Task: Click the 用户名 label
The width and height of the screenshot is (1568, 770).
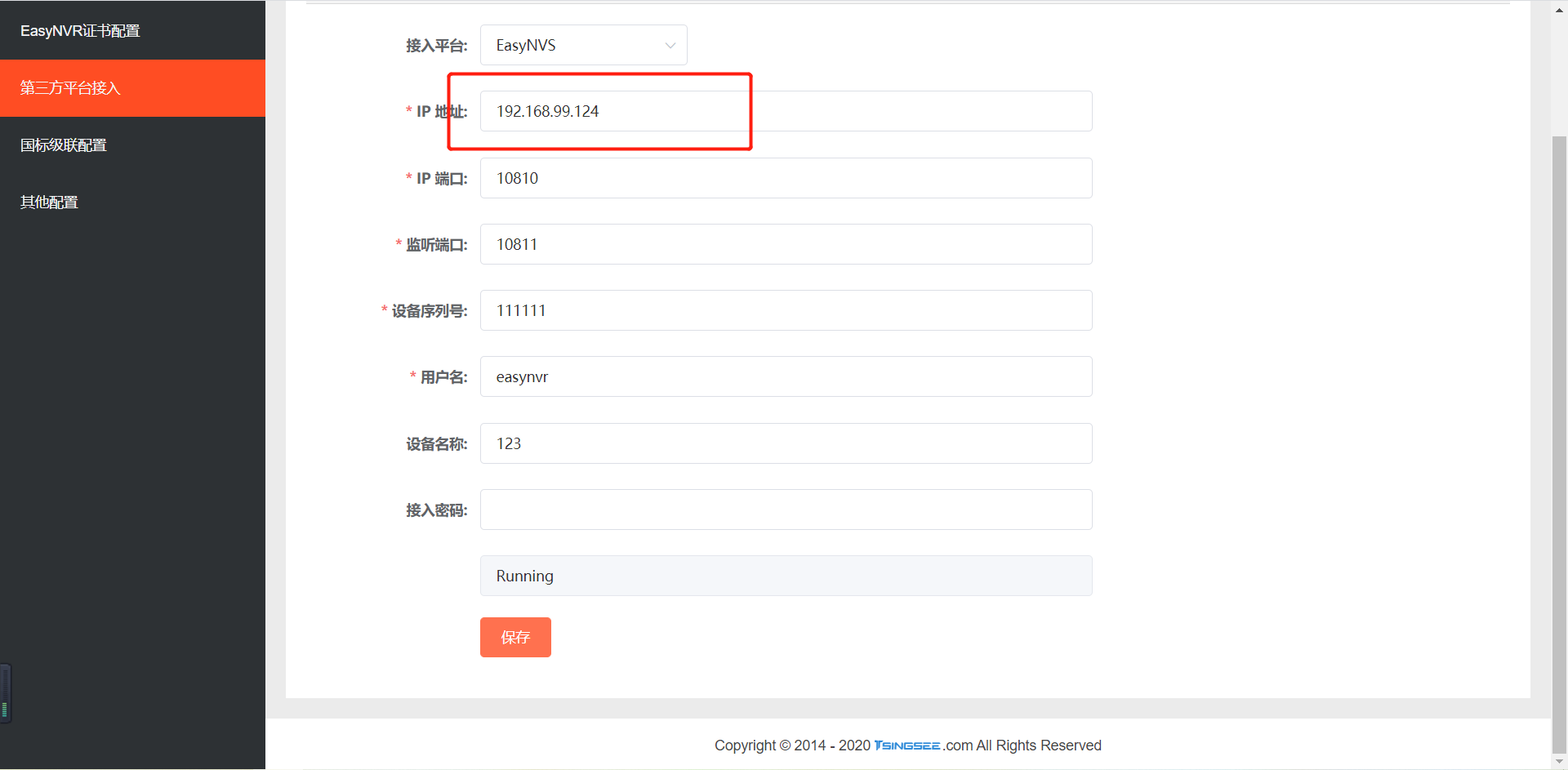Action: (x=444, y=377)
